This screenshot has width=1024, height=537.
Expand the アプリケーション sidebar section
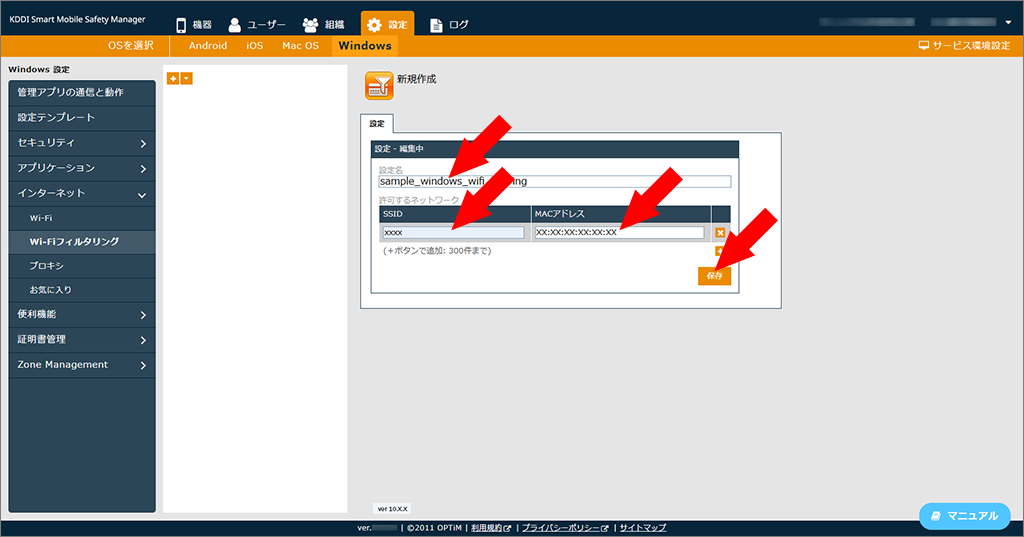click(x=82, y=169)
